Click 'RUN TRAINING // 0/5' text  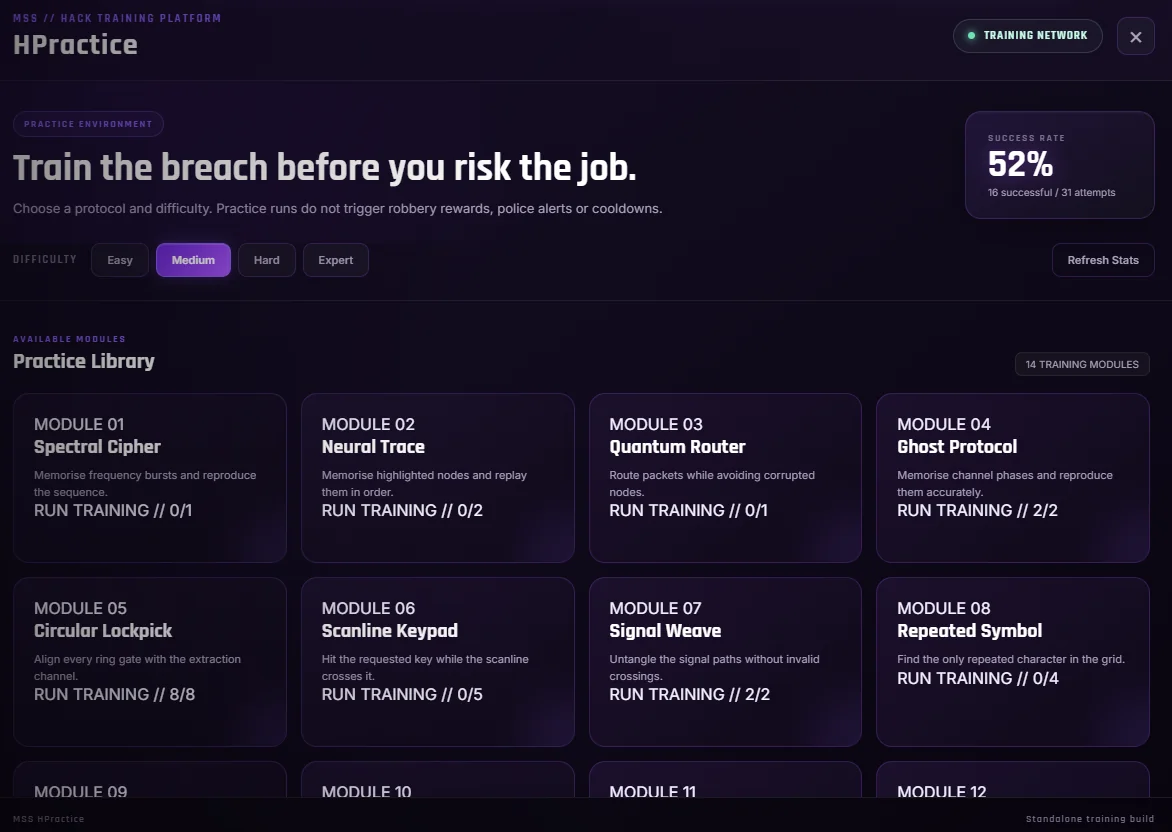402,694
